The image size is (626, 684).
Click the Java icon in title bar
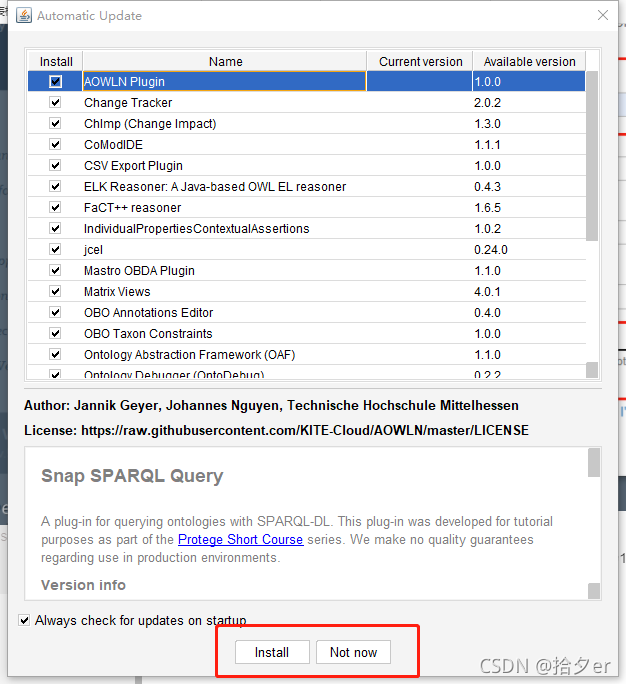[x=24, y=15]
